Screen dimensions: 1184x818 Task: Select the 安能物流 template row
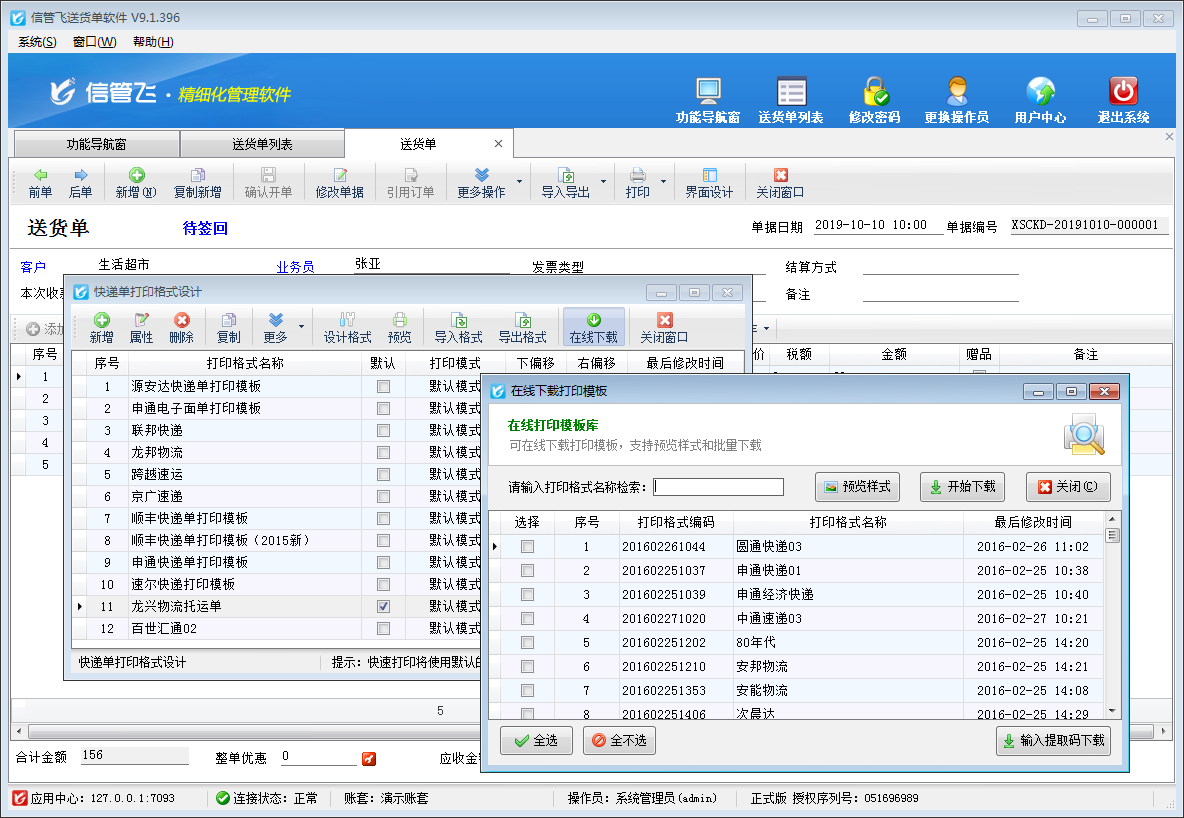(x=797, y=690)
